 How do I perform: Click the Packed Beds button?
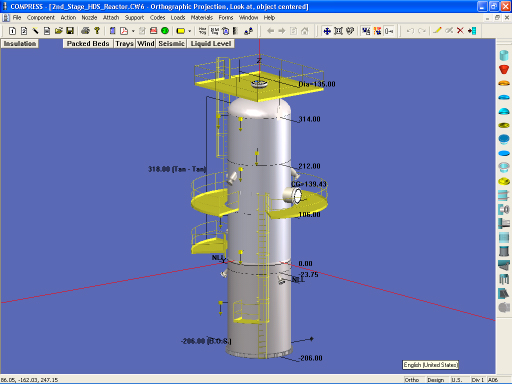click(88, 44)
